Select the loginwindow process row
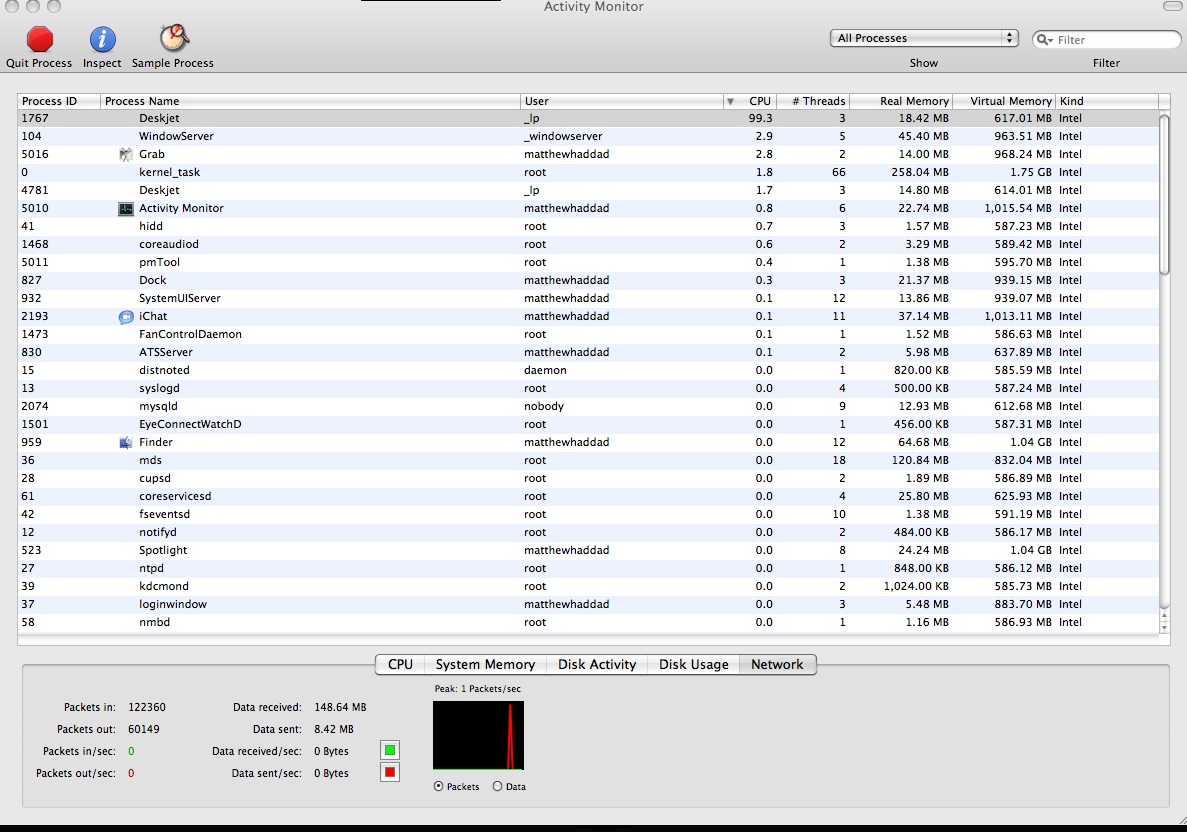This screenshot has height=832, width=1187. click(588, 605)
